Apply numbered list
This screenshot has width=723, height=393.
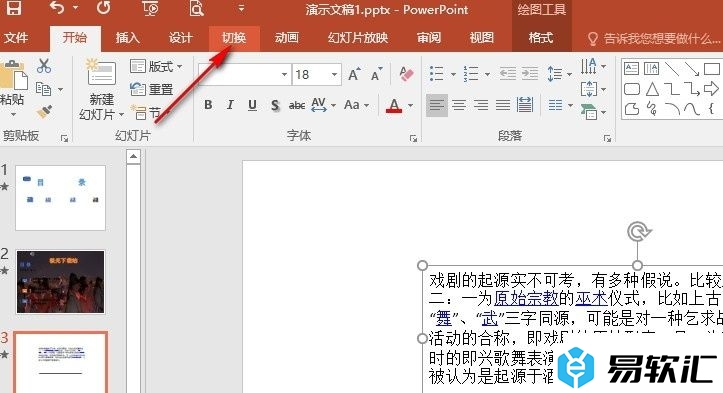470,74
